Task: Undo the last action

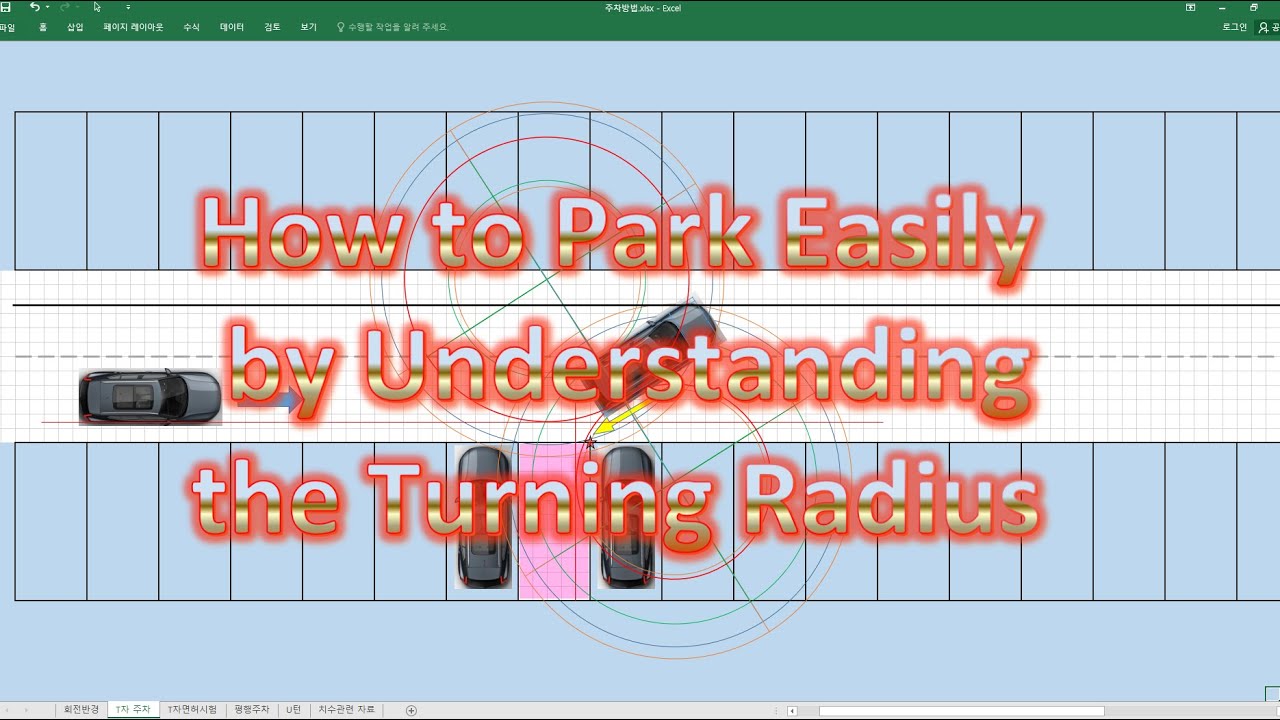Action: tap(35, 7)
